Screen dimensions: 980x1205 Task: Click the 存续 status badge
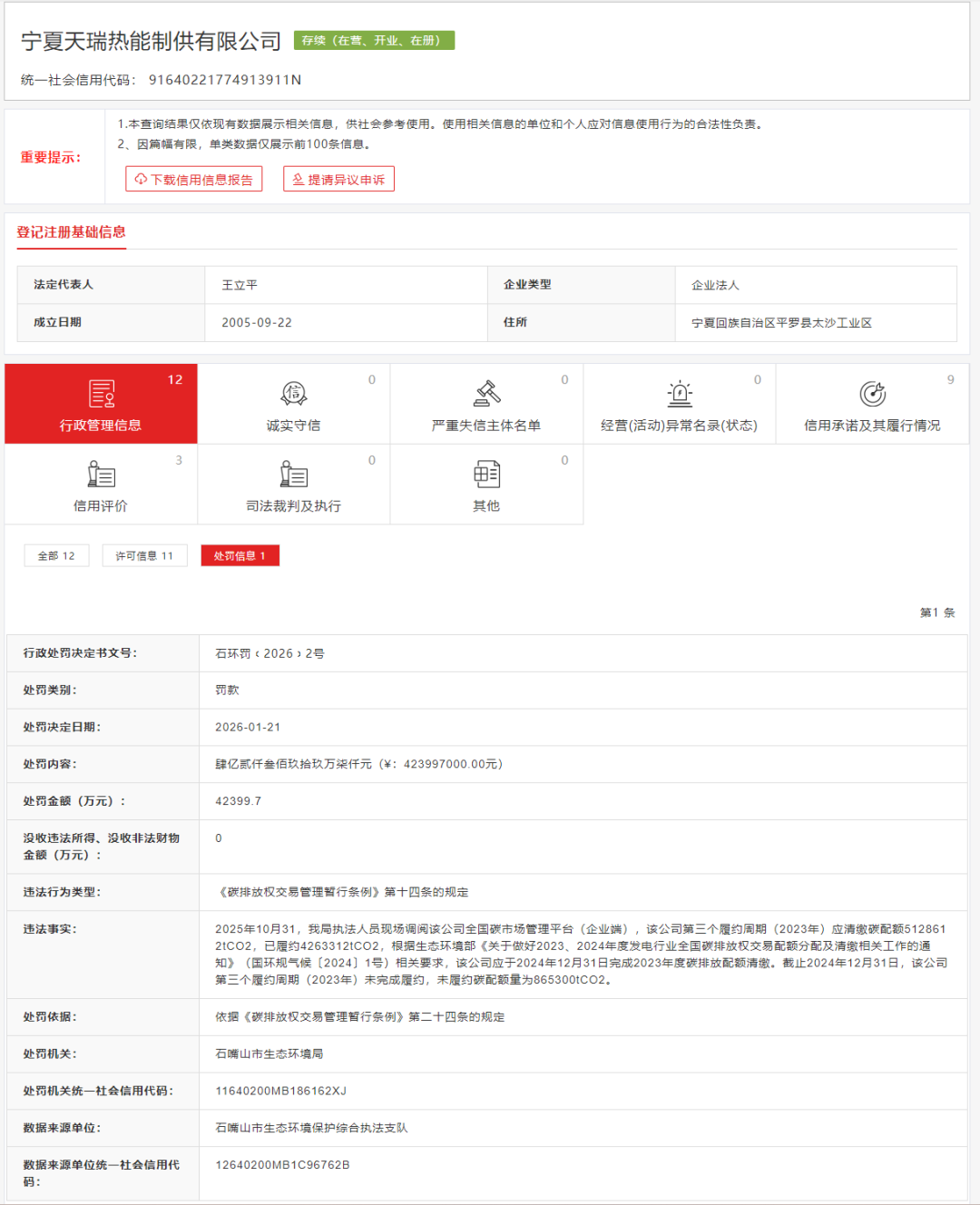(374, 41)
